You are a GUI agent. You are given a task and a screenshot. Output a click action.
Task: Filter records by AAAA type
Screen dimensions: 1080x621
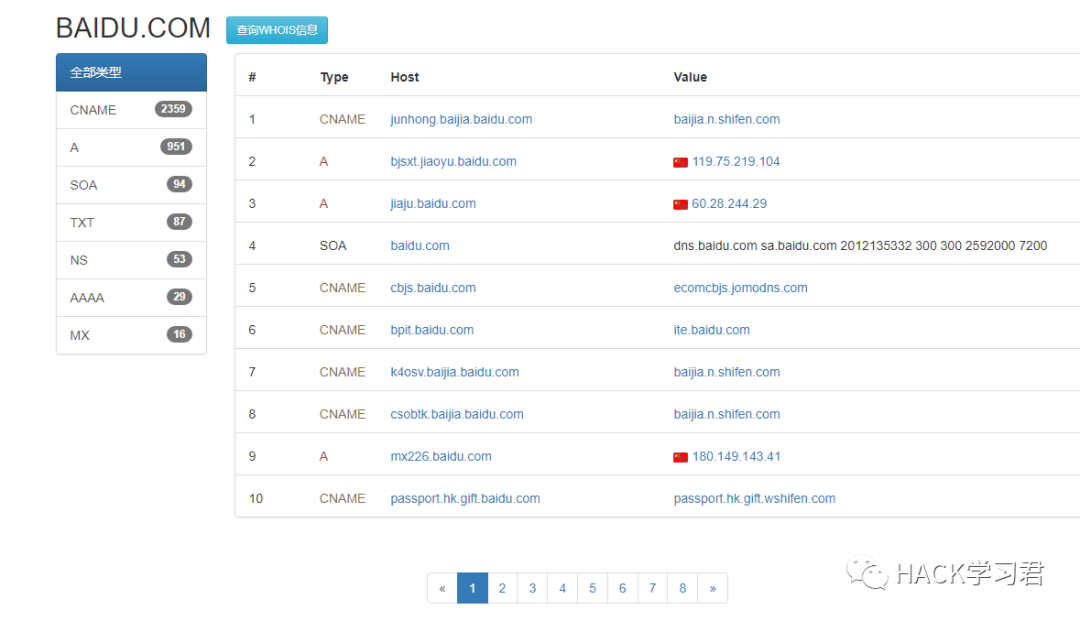[x=132, y=297]
